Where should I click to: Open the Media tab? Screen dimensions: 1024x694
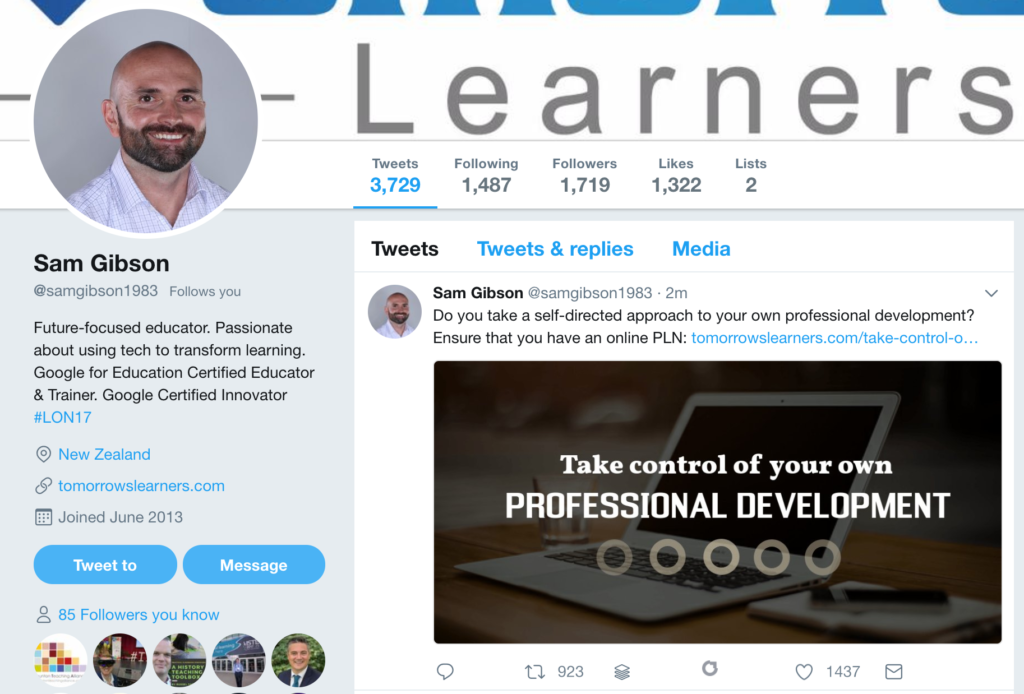click(701, 249)
